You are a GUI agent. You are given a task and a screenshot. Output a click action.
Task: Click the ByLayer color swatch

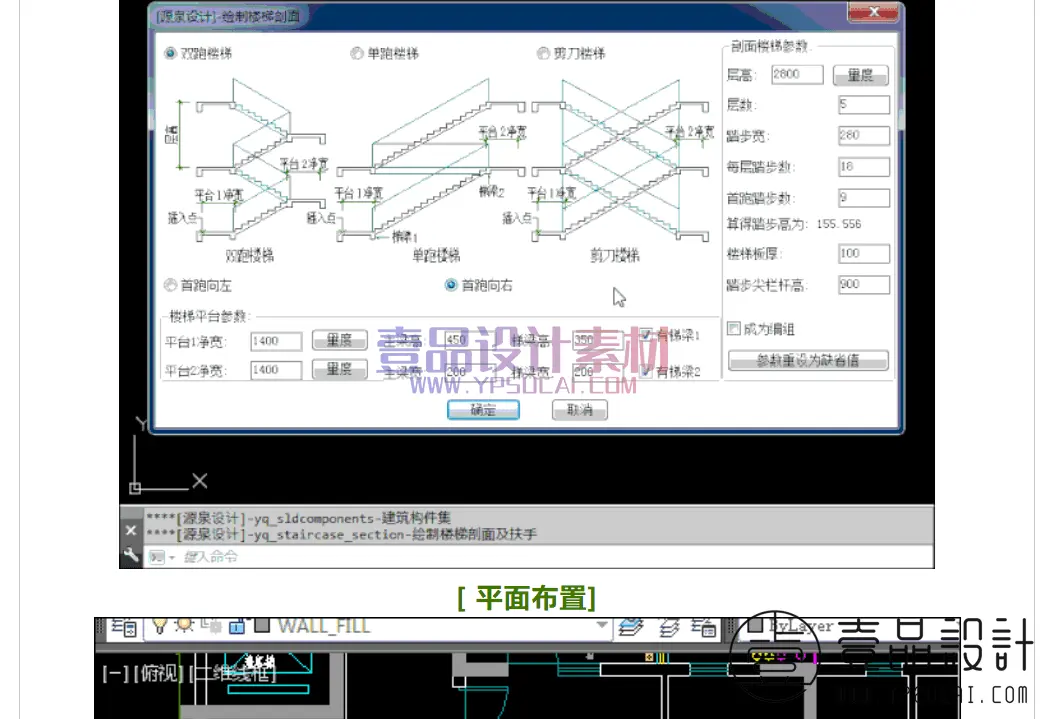pyautogui.click(x=755, y=626)
